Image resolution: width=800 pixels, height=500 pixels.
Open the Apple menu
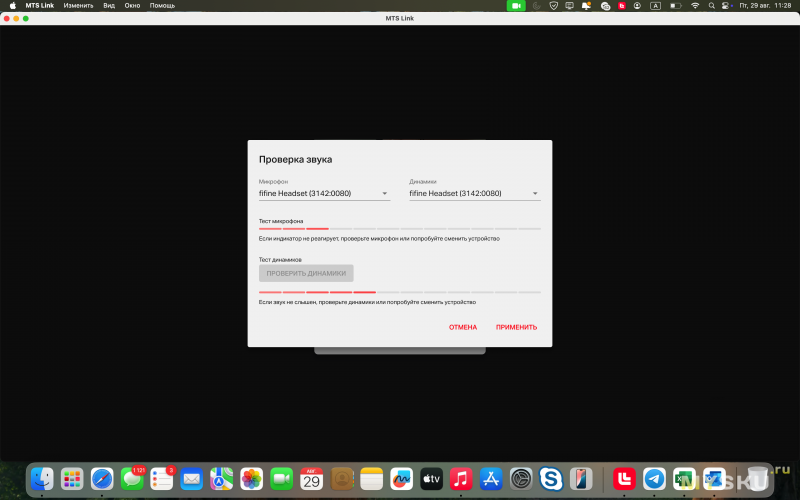point(13,6)
